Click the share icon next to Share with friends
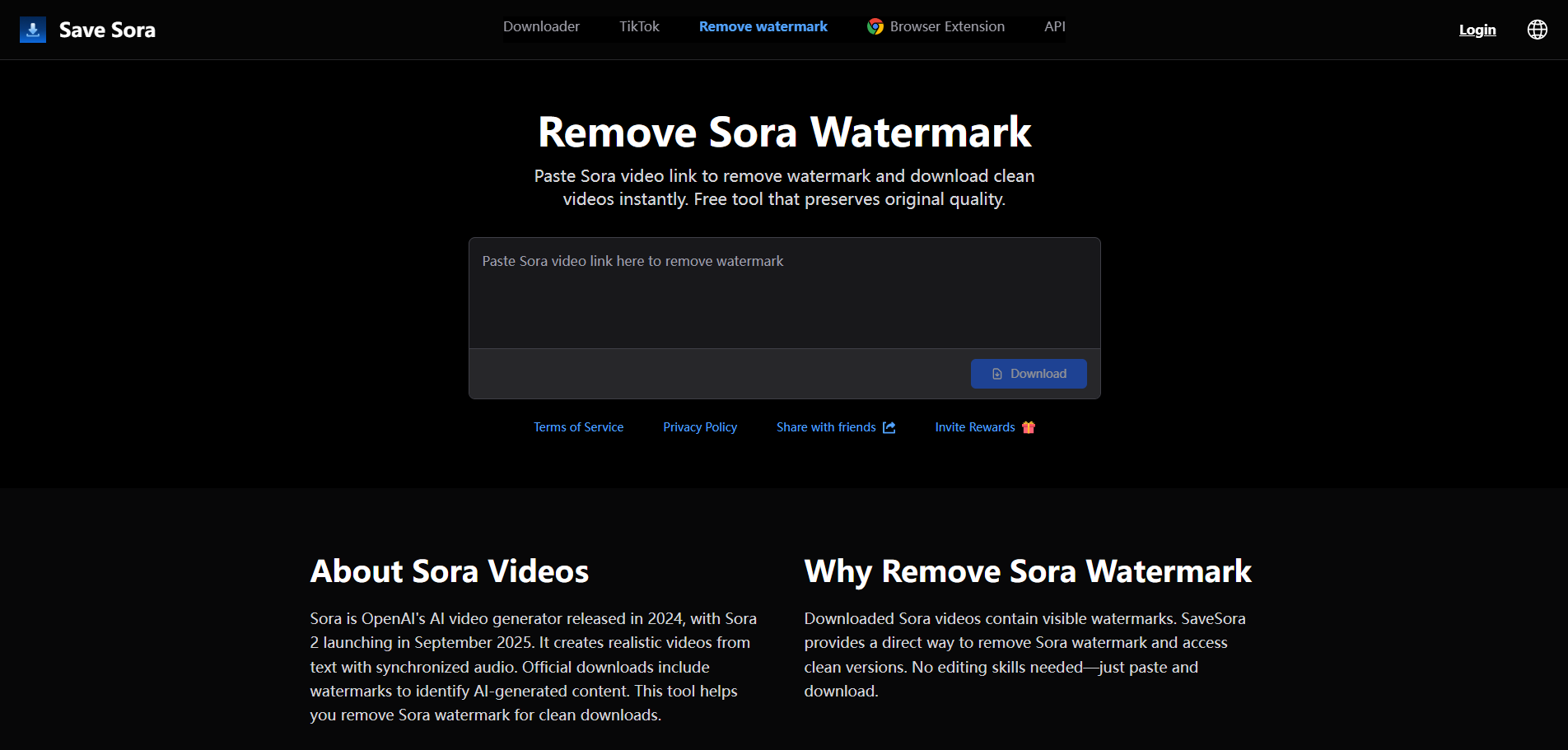Screen dimensions: 1568x750 (x=889, y=427)
